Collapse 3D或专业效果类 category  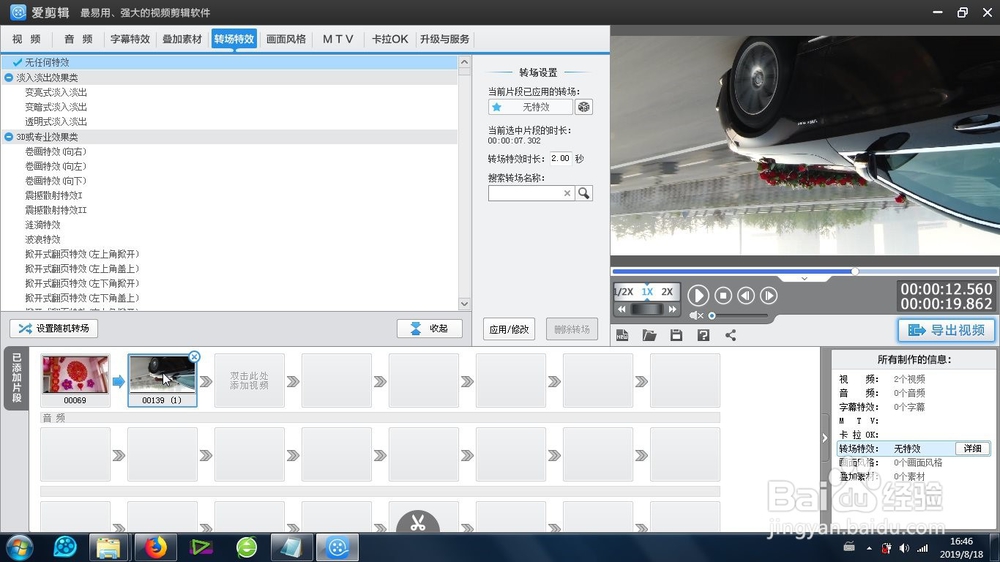pos(8,137)
